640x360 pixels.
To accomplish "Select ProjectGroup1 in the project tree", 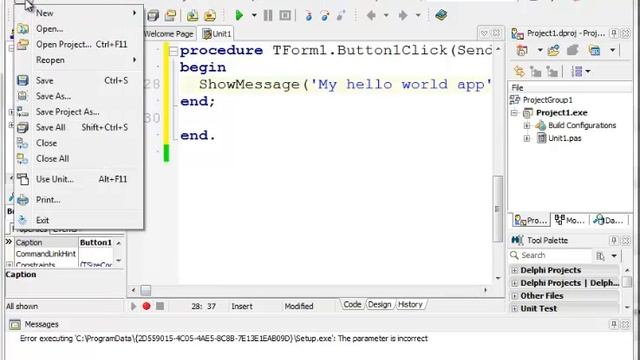I will point(547,100).
